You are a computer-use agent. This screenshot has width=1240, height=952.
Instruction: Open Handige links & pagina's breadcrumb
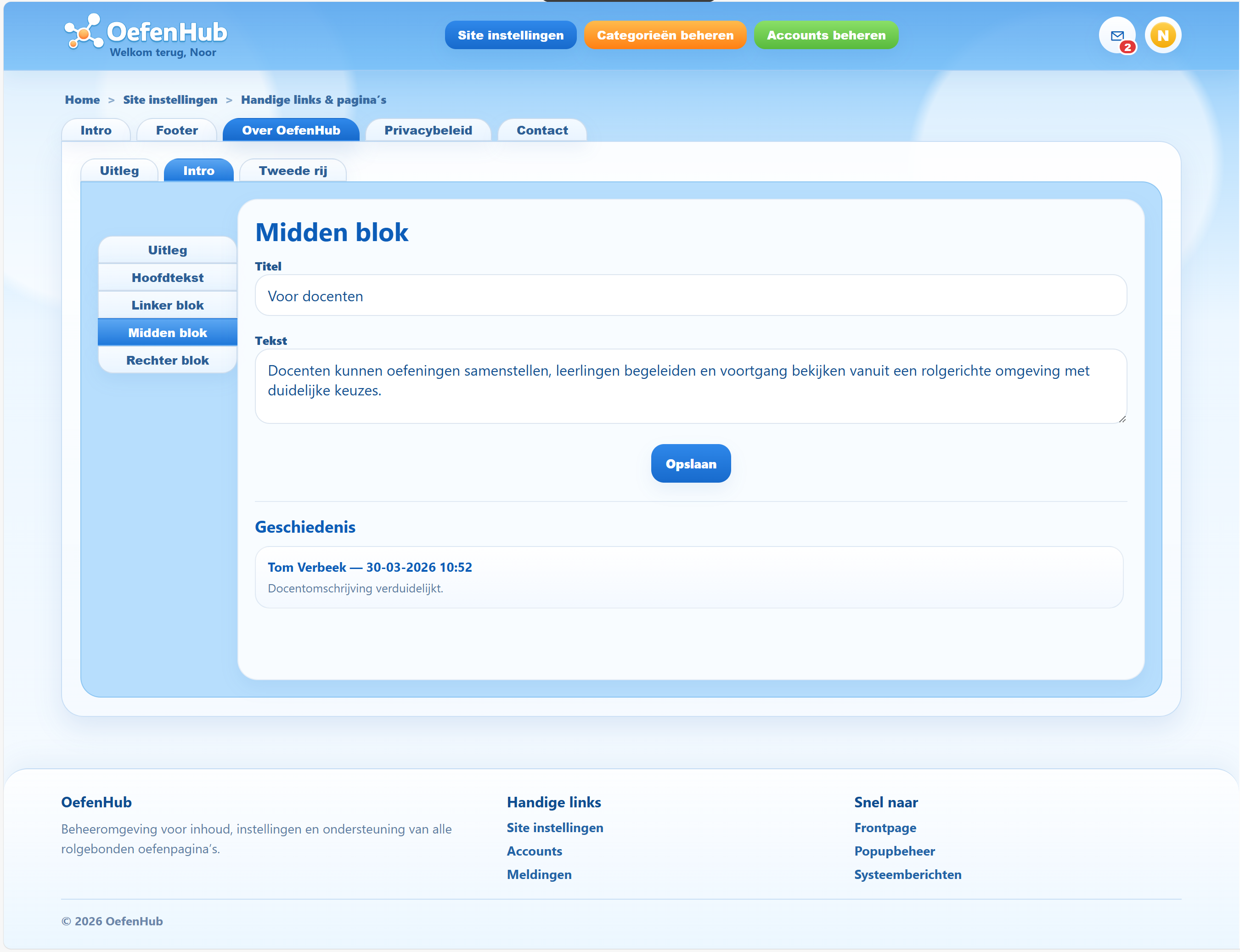click(x=313, y=100)
